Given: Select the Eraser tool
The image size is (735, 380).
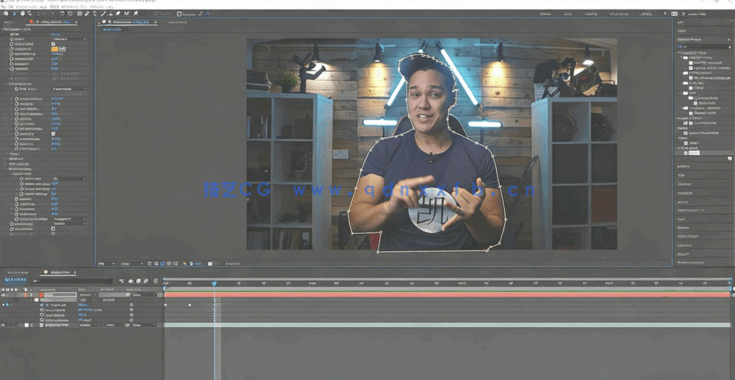Looking at the screenshot, I should 118,14.
